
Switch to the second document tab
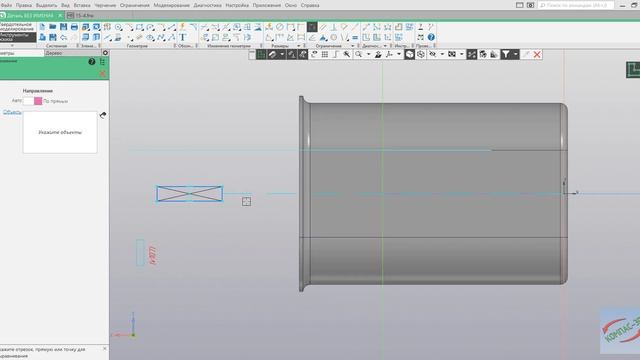81,15
